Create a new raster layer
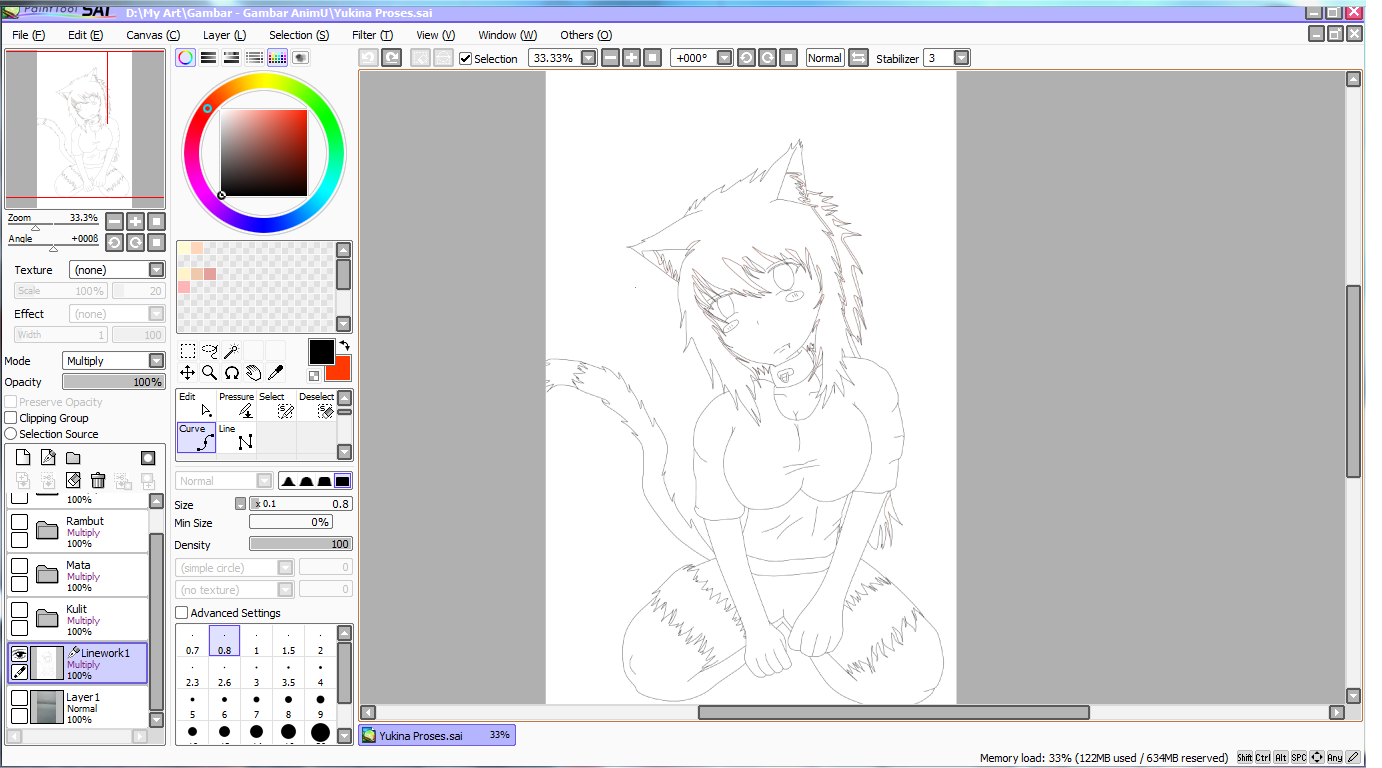The image size is (1382, 768). click(22, 456)
